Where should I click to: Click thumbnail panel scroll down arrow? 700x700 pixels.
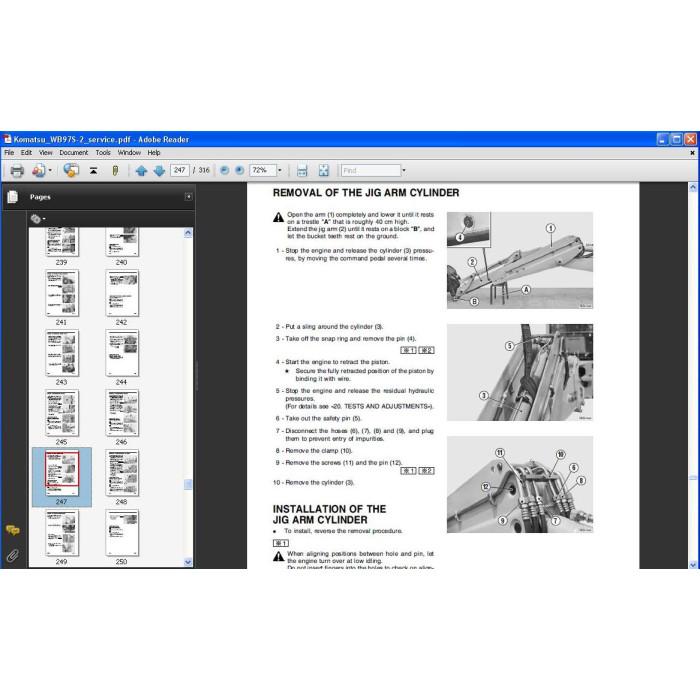(x=188, y=562)
